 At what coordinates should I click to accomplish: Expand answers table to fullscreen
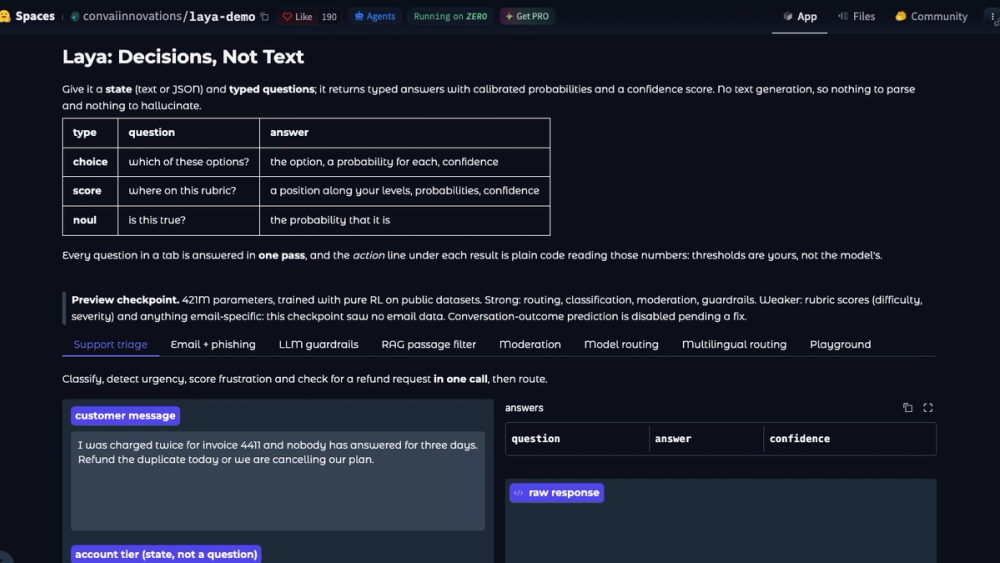tap(928, 407)
